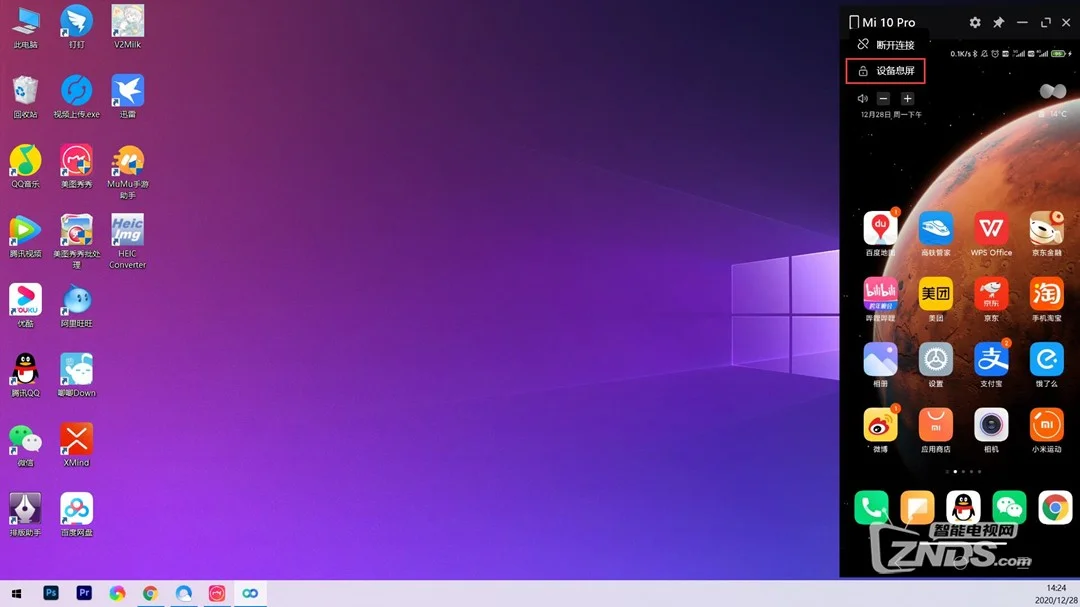The image size is (1080, 607).
Task: Tap the 支付宝 Alipay app icon
Action: click(991, 360)
